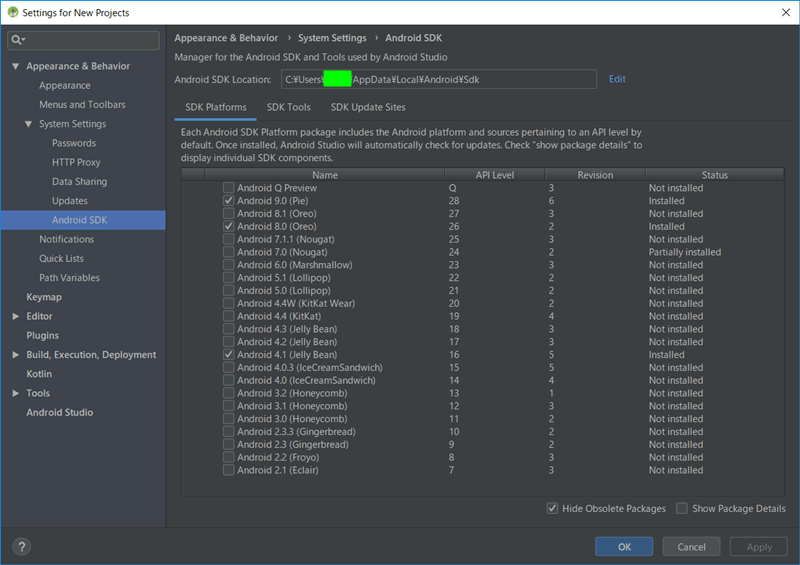Expand the Tools tree arrow

coord(15,393)
